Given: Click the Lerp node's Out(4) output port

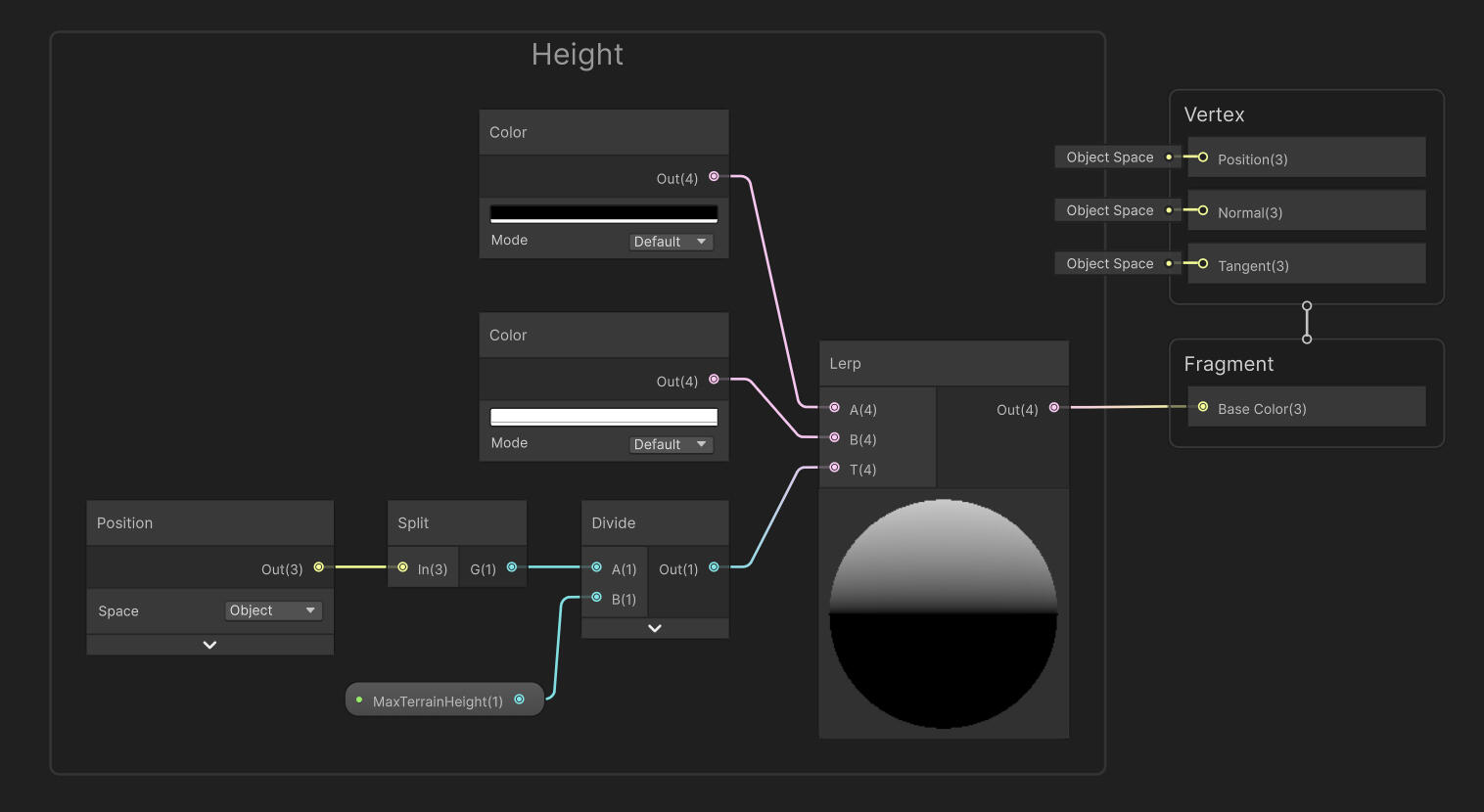Looking at the screenshot, I should 1053,408.
